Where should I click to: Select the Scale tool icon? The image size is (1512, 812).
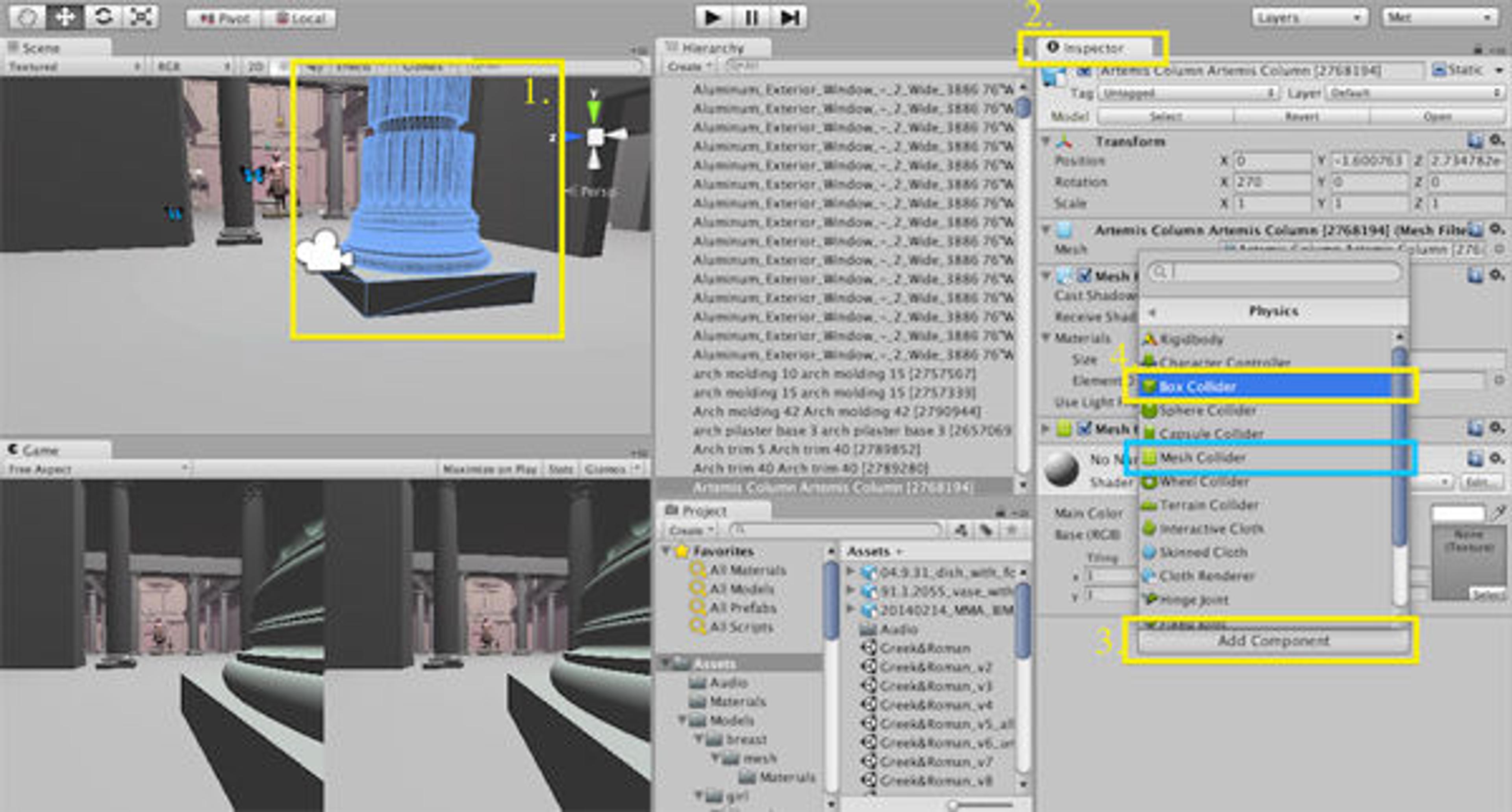tap(141, 17)
